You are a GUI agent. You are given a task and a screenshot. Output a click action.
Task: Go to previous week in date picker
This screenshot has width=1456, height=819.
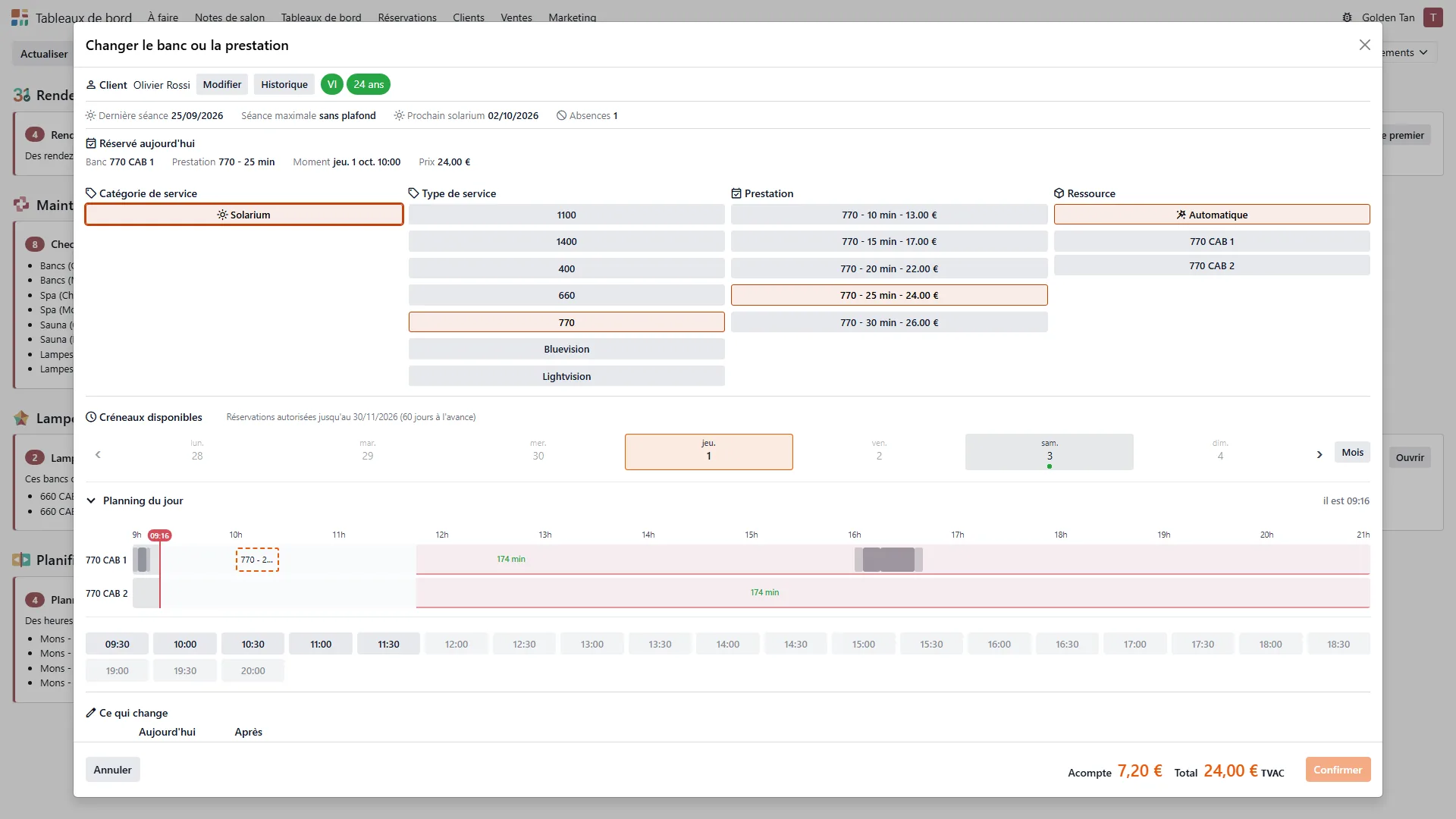98,454
